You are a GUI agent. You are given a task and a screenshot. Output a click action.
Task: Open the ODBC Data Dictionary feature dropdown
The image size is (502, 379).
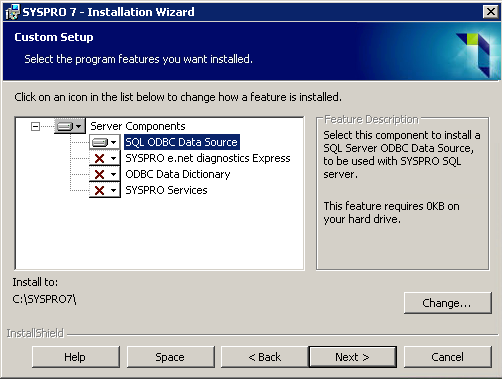pyautogui.click(x=105, y=174)
